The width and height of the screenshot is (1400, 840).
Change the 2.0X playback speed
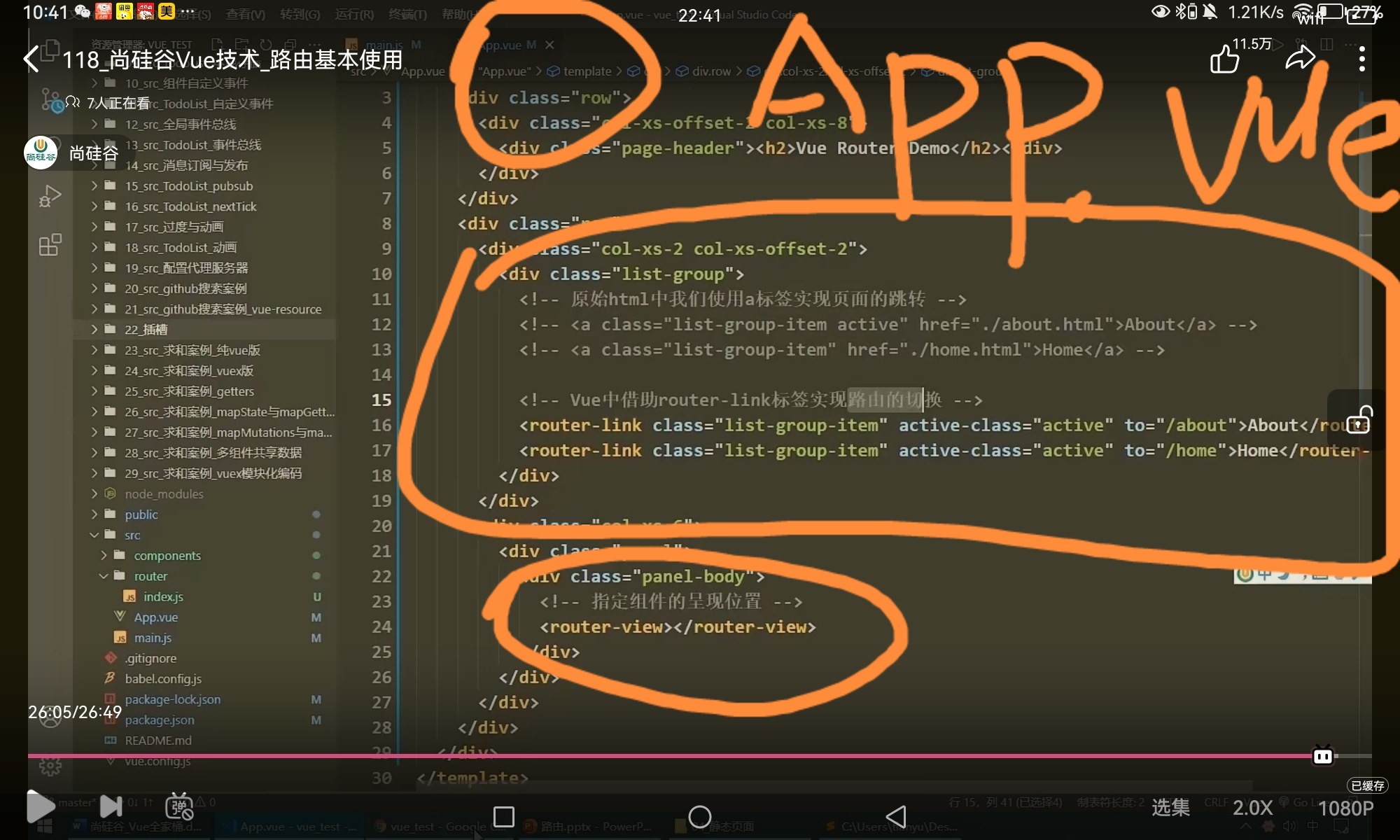1252,808
